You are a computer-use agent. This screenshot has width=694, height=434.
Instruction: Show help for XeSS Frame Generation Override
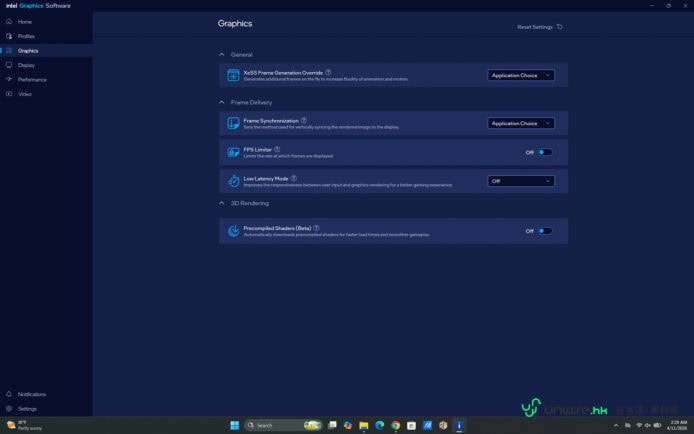click(328, 73)
